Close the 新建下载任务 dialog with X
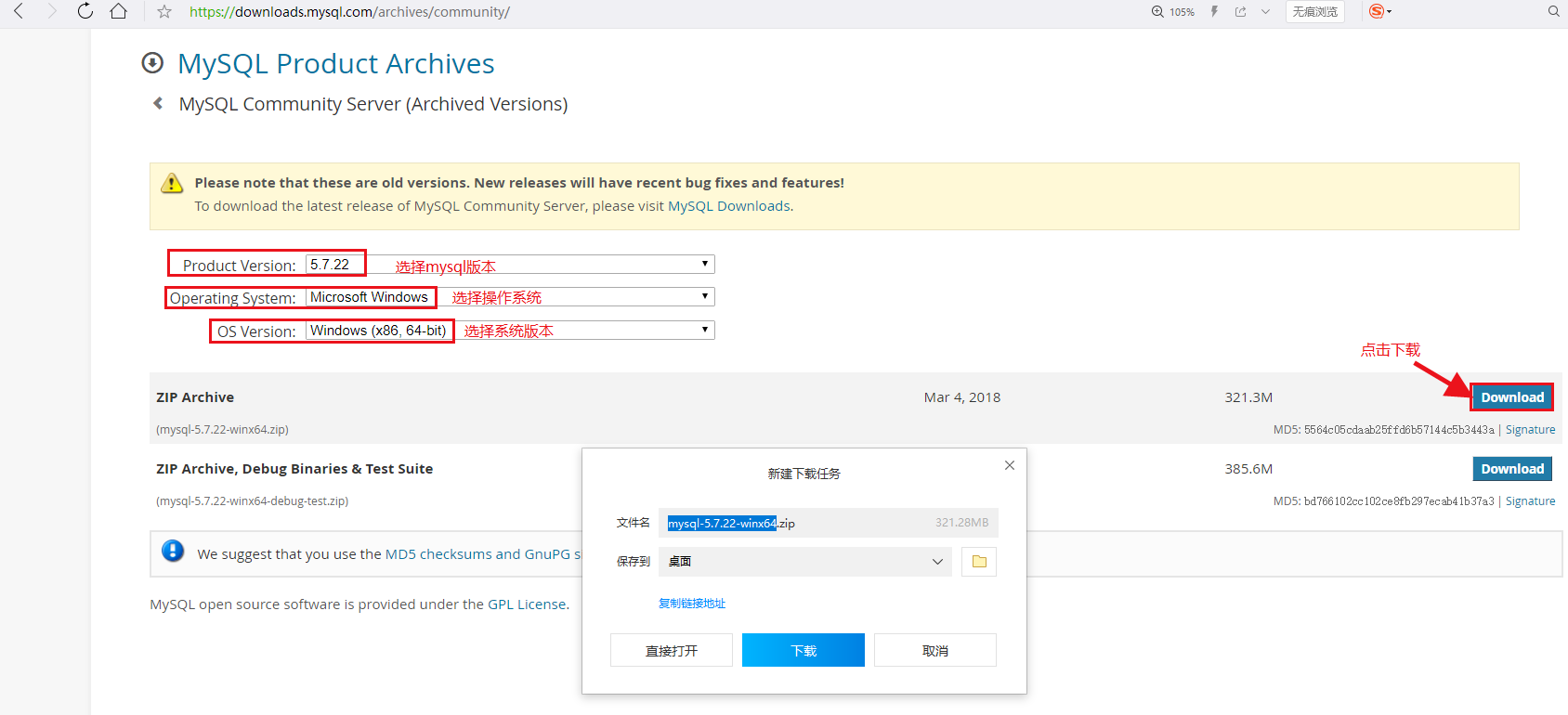The height and width of the screenshot is (715, 1568). click(x=1010, y=465)
